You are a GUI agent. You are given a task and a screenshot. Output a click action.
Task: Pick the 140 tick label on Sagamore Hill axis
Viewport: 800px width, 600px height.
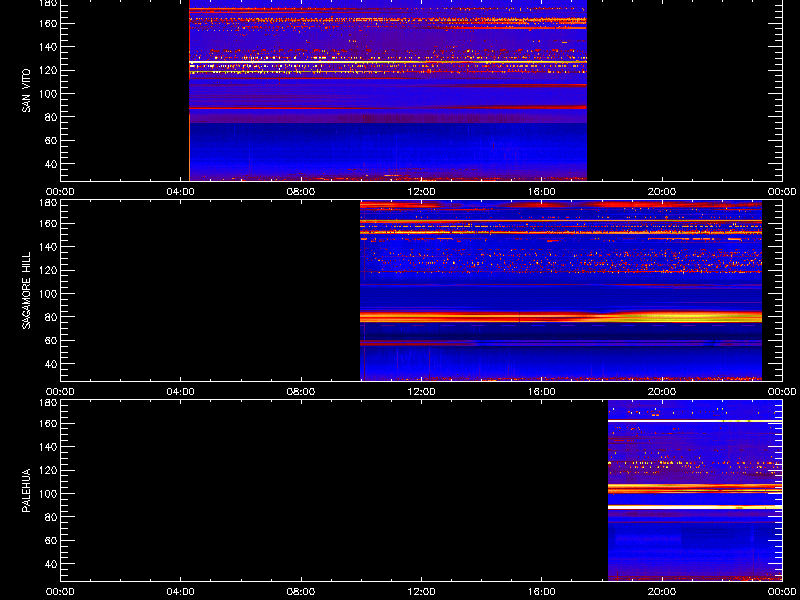pyautogui.click(x=47, y=247)
